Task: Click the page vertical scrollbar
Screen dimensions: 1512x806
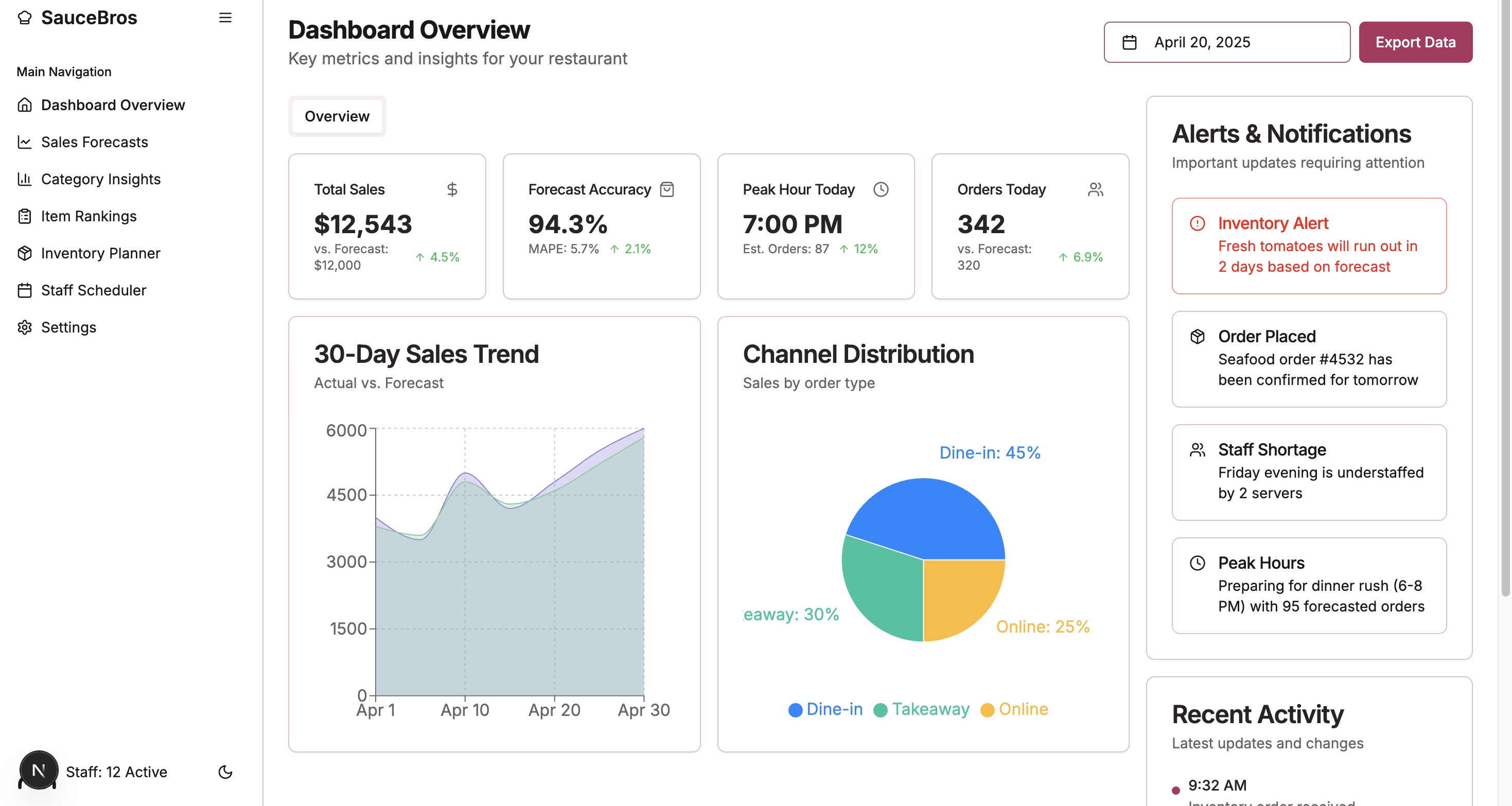Action: (x=1505, y=293)
